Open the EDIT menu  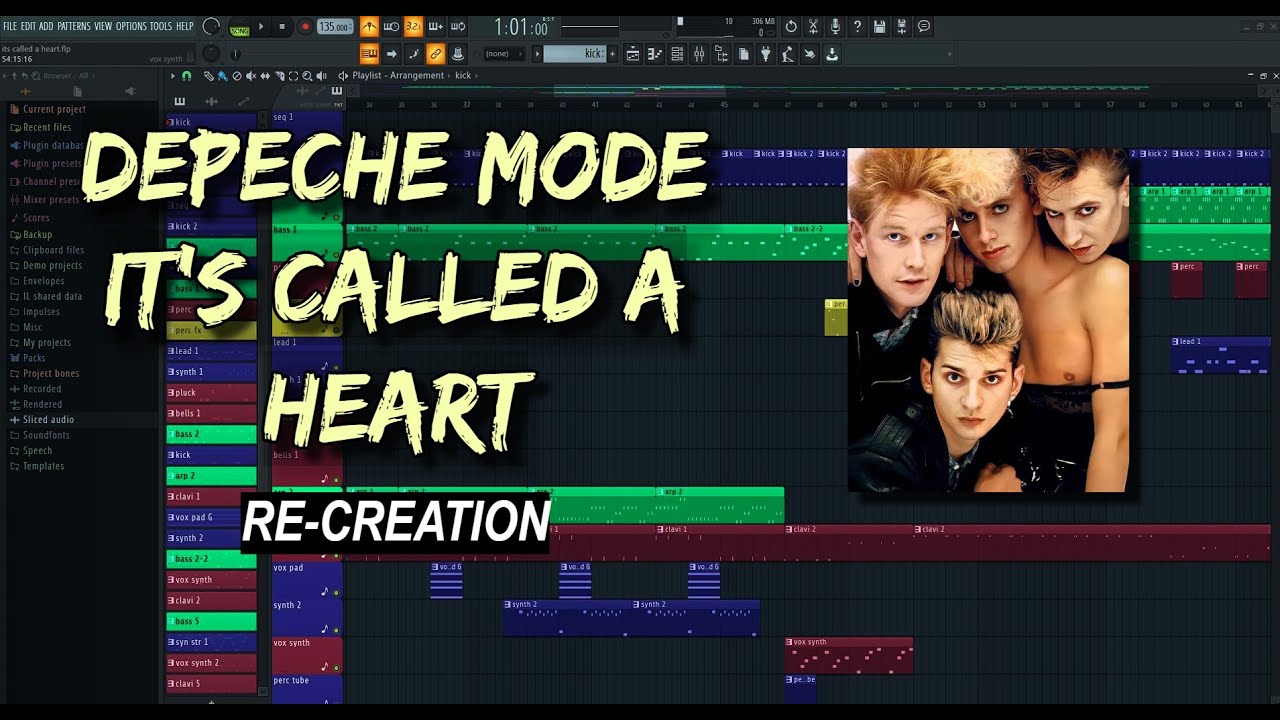[29, 26]
